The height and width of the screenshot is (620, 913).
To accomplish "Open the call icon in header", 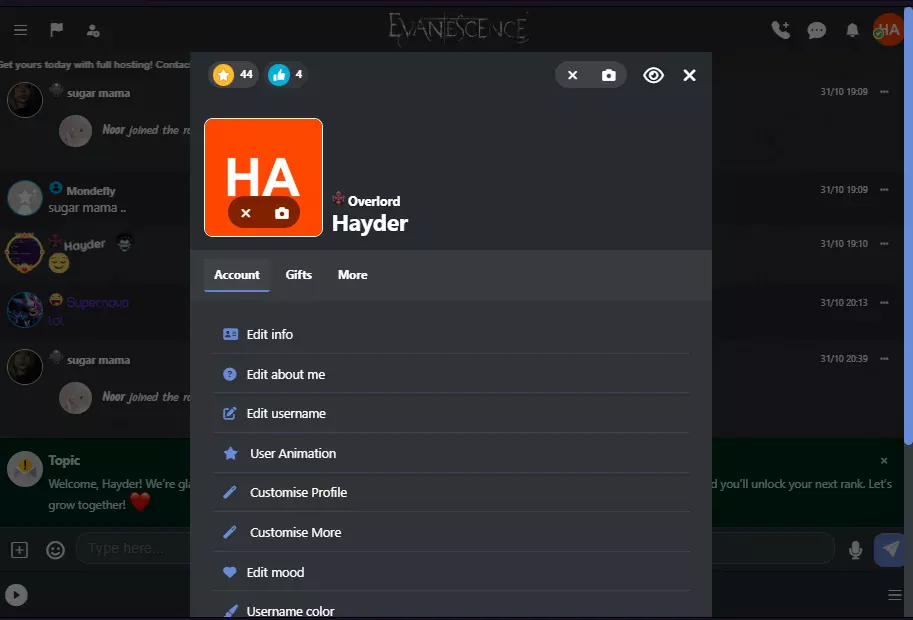I will point(780,30).
